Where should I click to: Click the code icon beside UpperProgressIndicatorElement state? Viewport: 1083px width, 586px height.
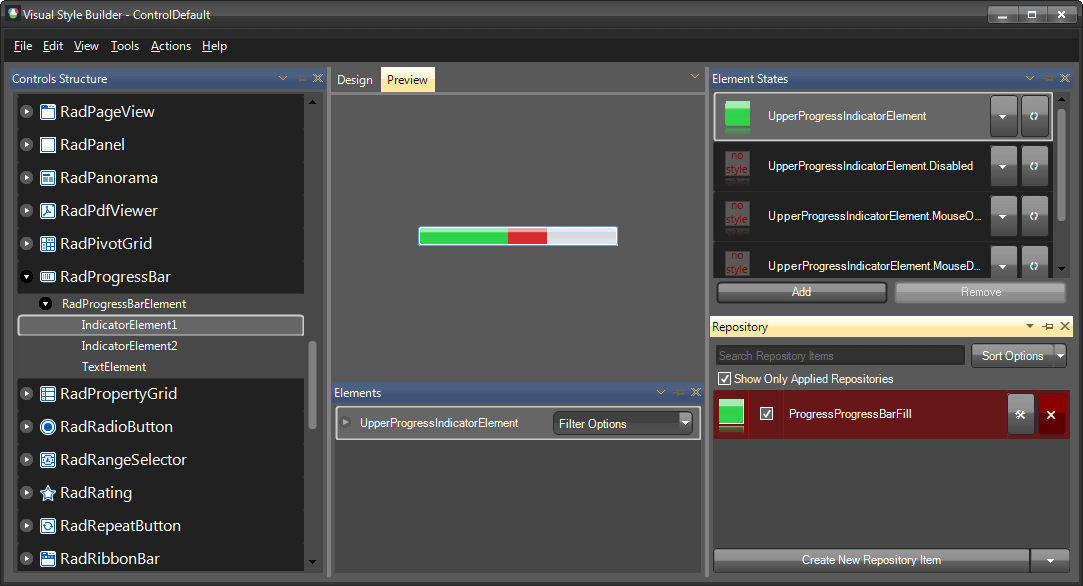pyautogui.click(x=1034, y=116)
